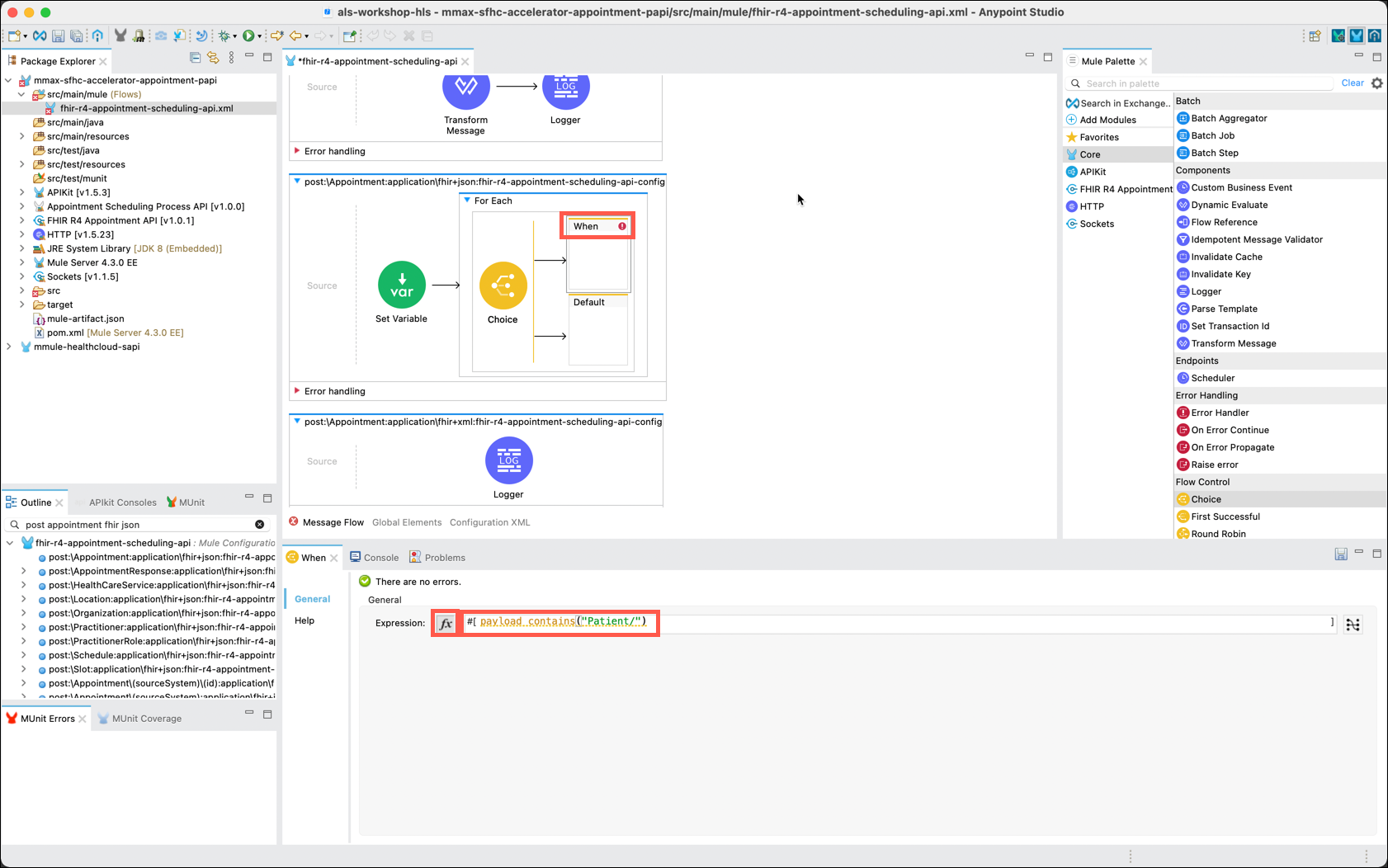Select the Logger in the fhir+xml flow
Screen dimensions: 1388x868
coord(508,460)
